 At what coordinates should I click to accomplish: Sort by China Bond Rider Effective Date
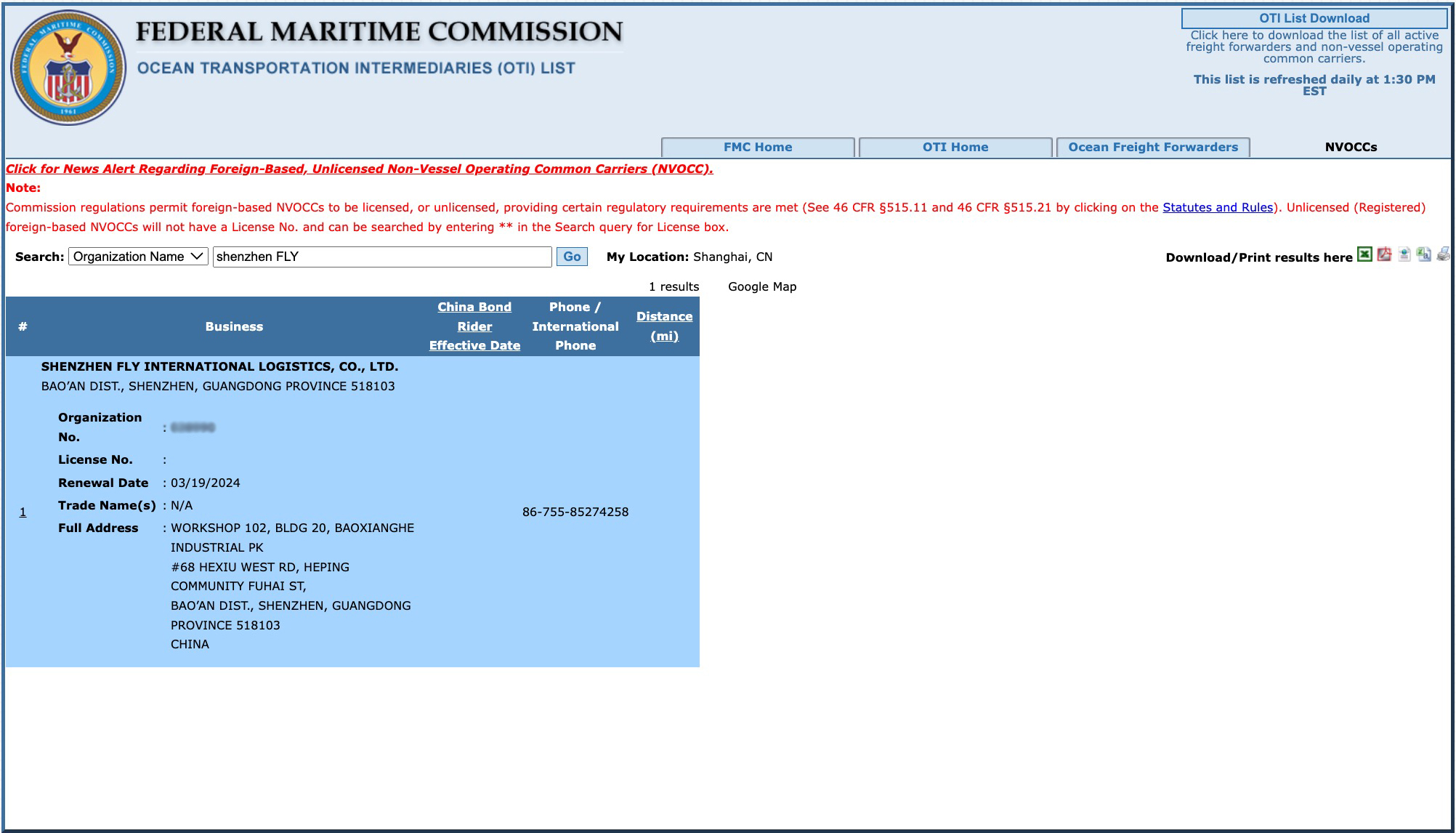click(474, 326)
